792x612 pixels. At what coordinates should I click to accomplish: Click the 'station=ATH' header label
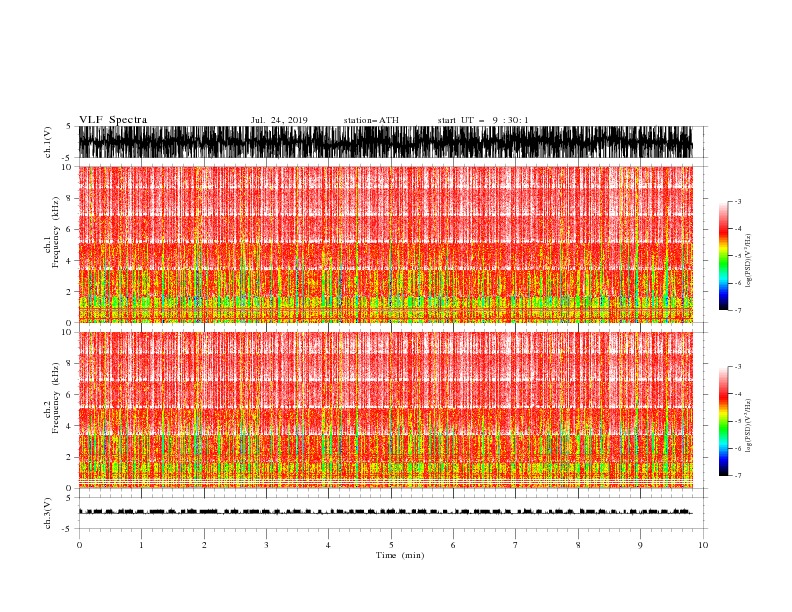371,120
